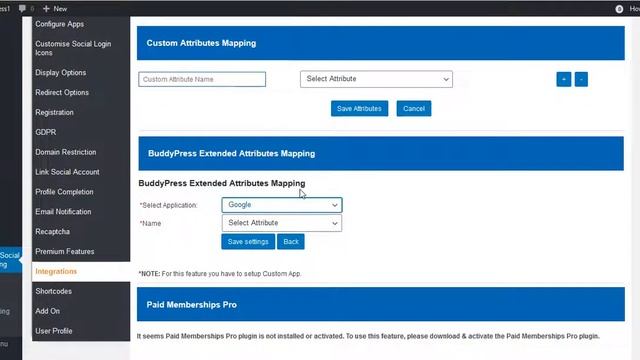Viewport: 640px width, 360px height.
Task: Open the custom Select Attribute dropdown
Action: [x=376, y=79]
